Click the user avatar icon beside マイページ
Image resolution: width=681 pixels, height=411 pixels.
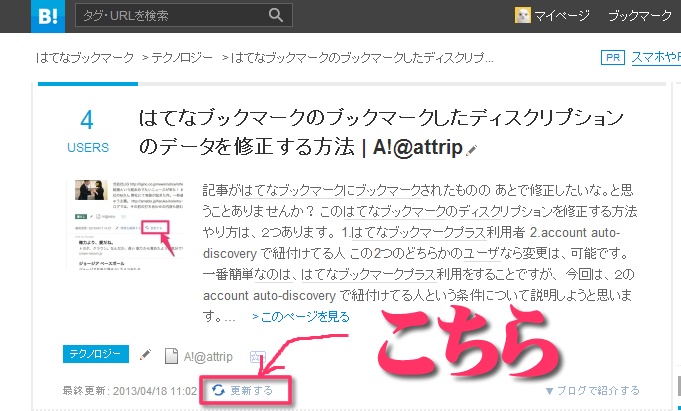click(523, 15)
